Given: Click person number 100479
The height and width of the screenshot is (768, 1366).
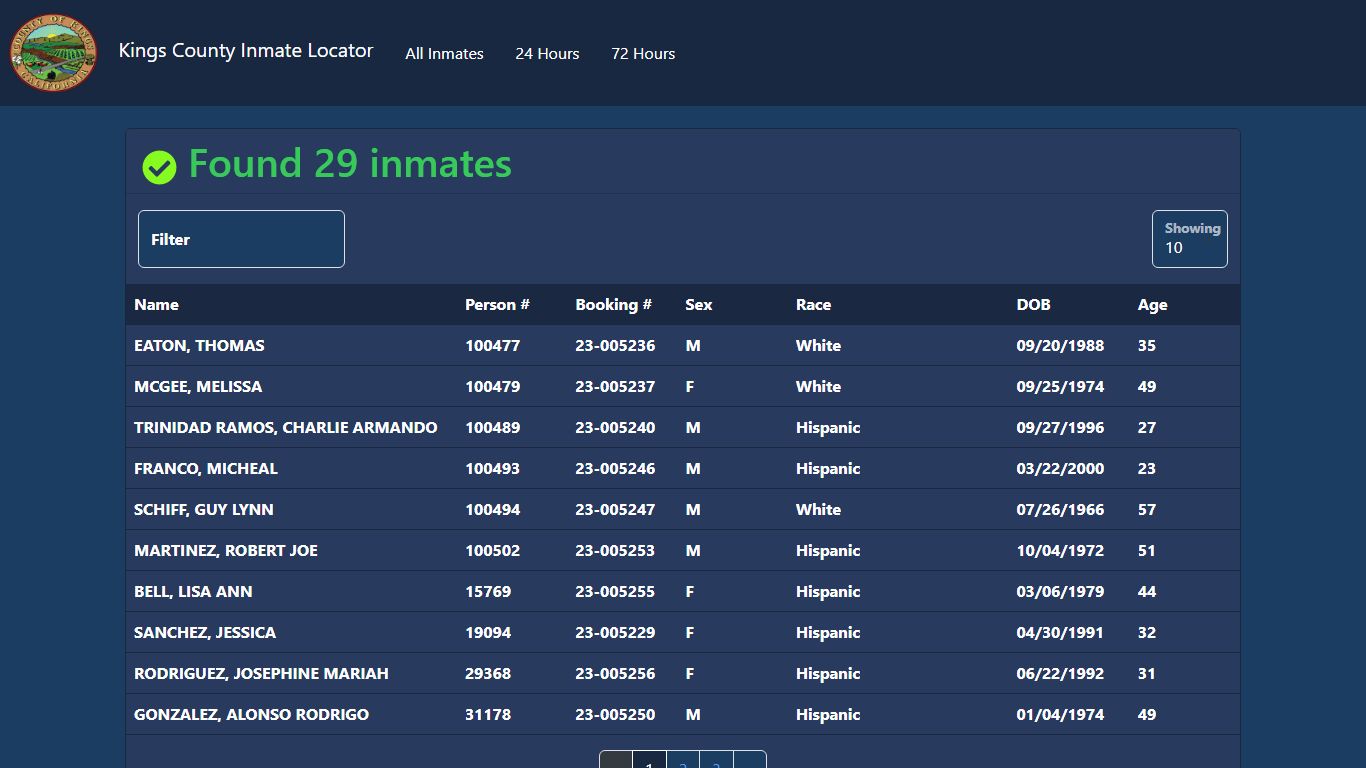Looking at the screenshot, I should [492, 387].
